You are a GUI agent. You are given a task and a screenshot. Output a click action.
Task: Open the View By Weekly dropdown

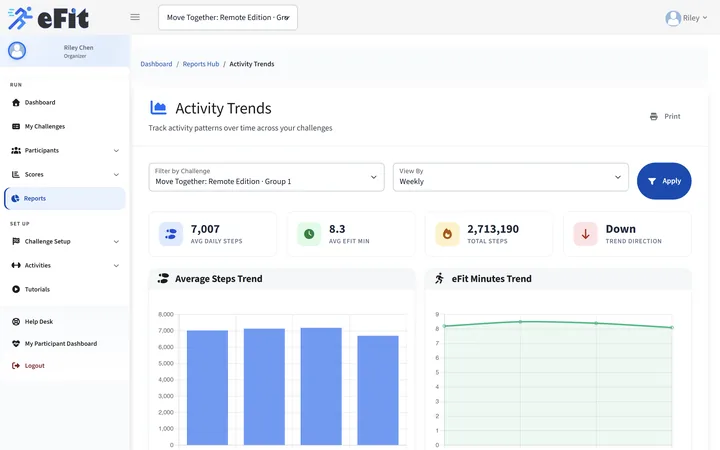[511, 177]
